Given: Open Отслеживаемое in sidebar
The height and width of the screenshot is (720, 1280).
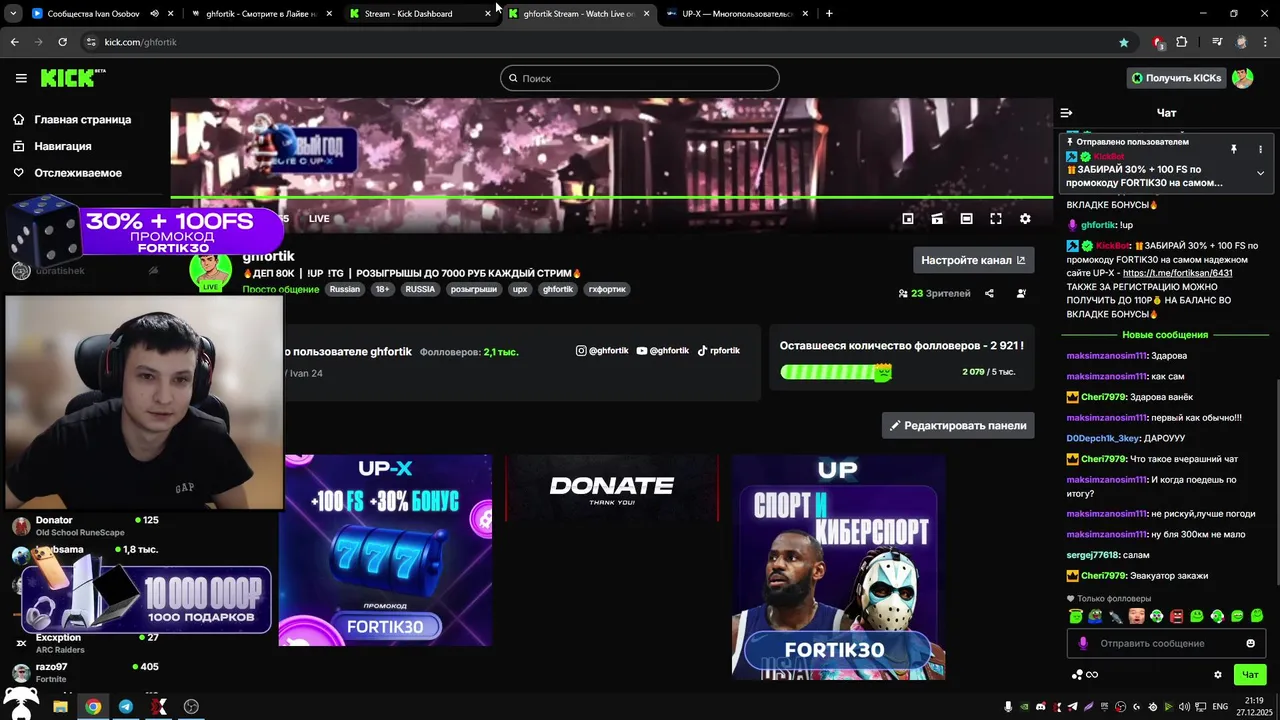Looking at the screenshot, I should 67,173.
